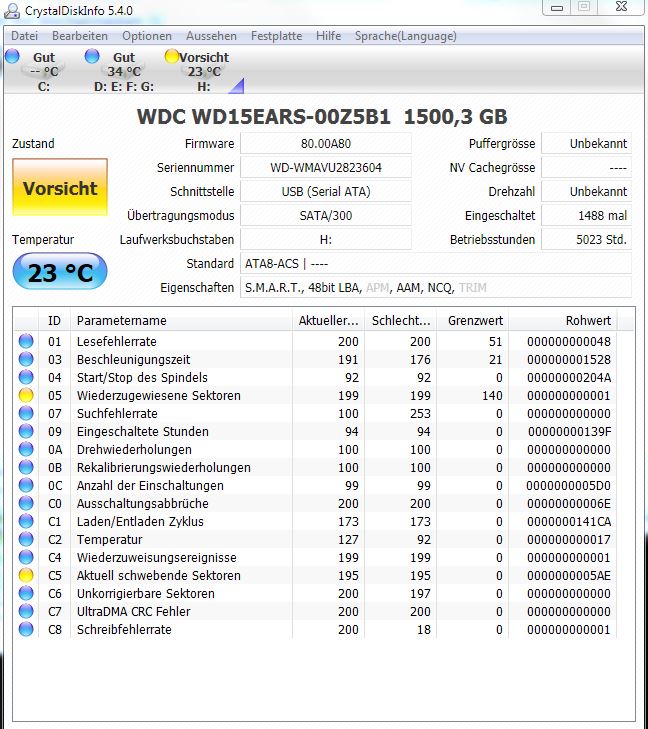Click the yellow icon of Wiederzugewiesene Sektoren row
648x729 pixels.
[x=26, y=395]
